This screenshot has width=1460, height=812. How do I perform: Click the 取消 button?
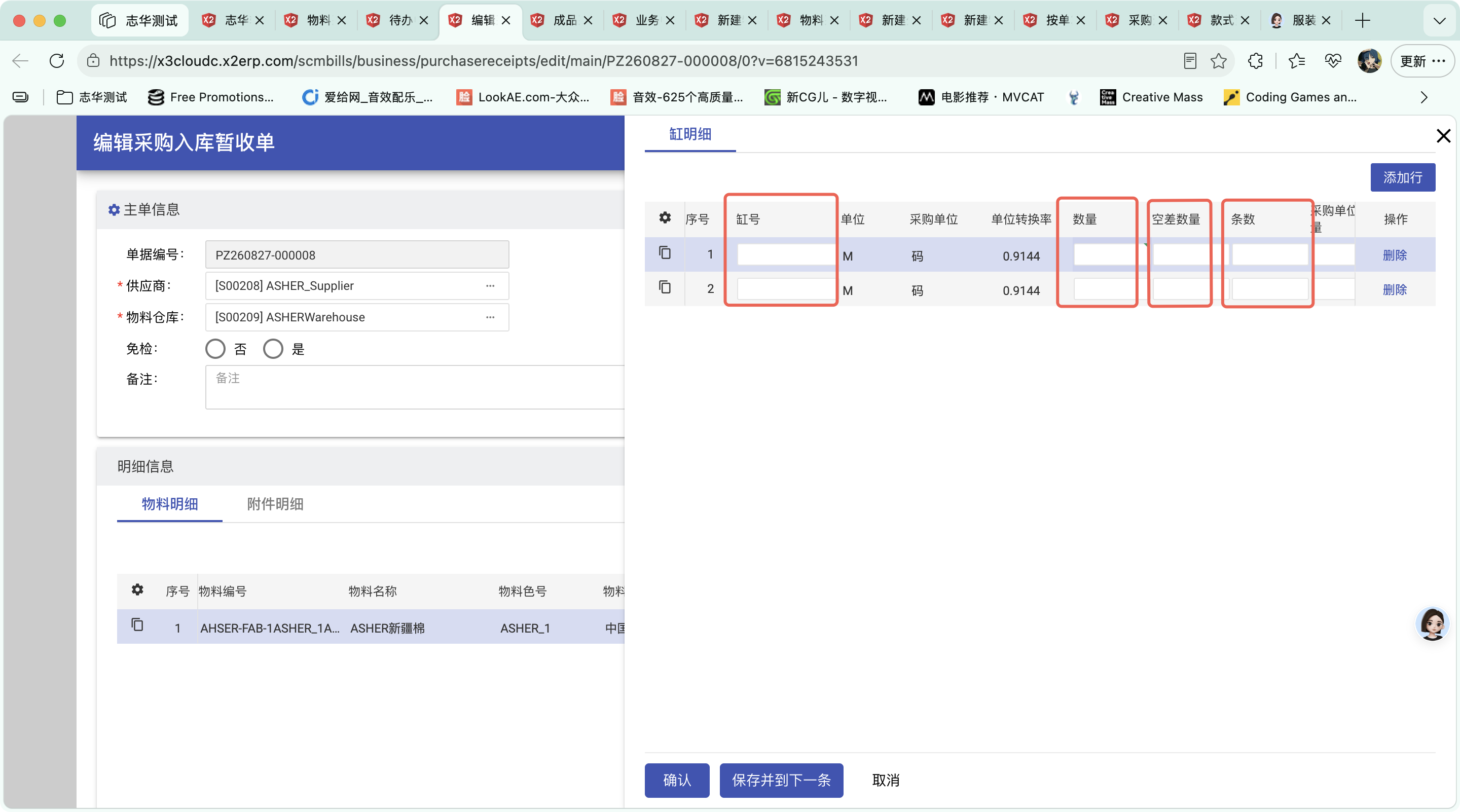(885, 780)
